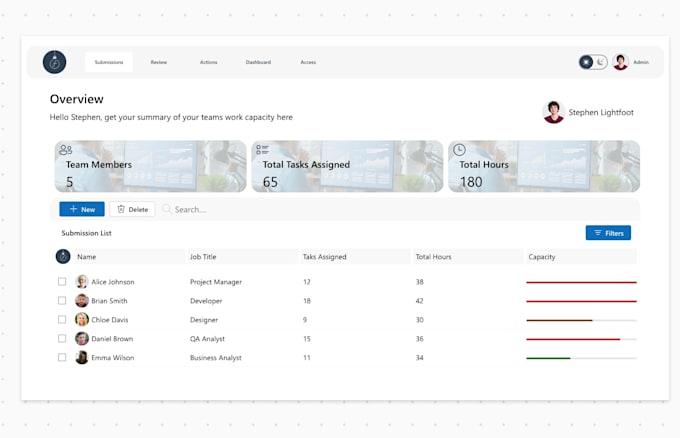
Task: Click the New button
Action: 82,209
